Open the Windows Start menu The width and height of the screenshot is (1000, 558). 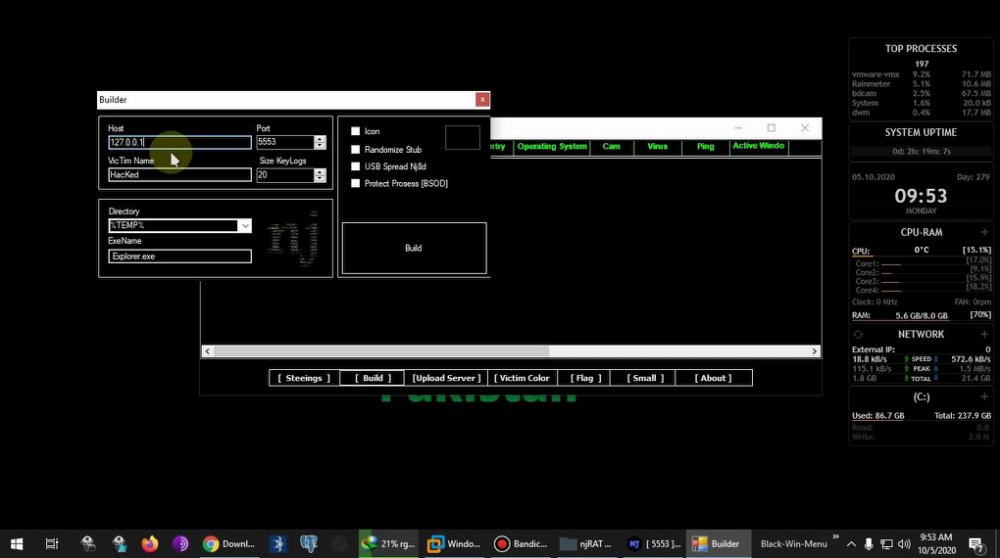(17, 543)
